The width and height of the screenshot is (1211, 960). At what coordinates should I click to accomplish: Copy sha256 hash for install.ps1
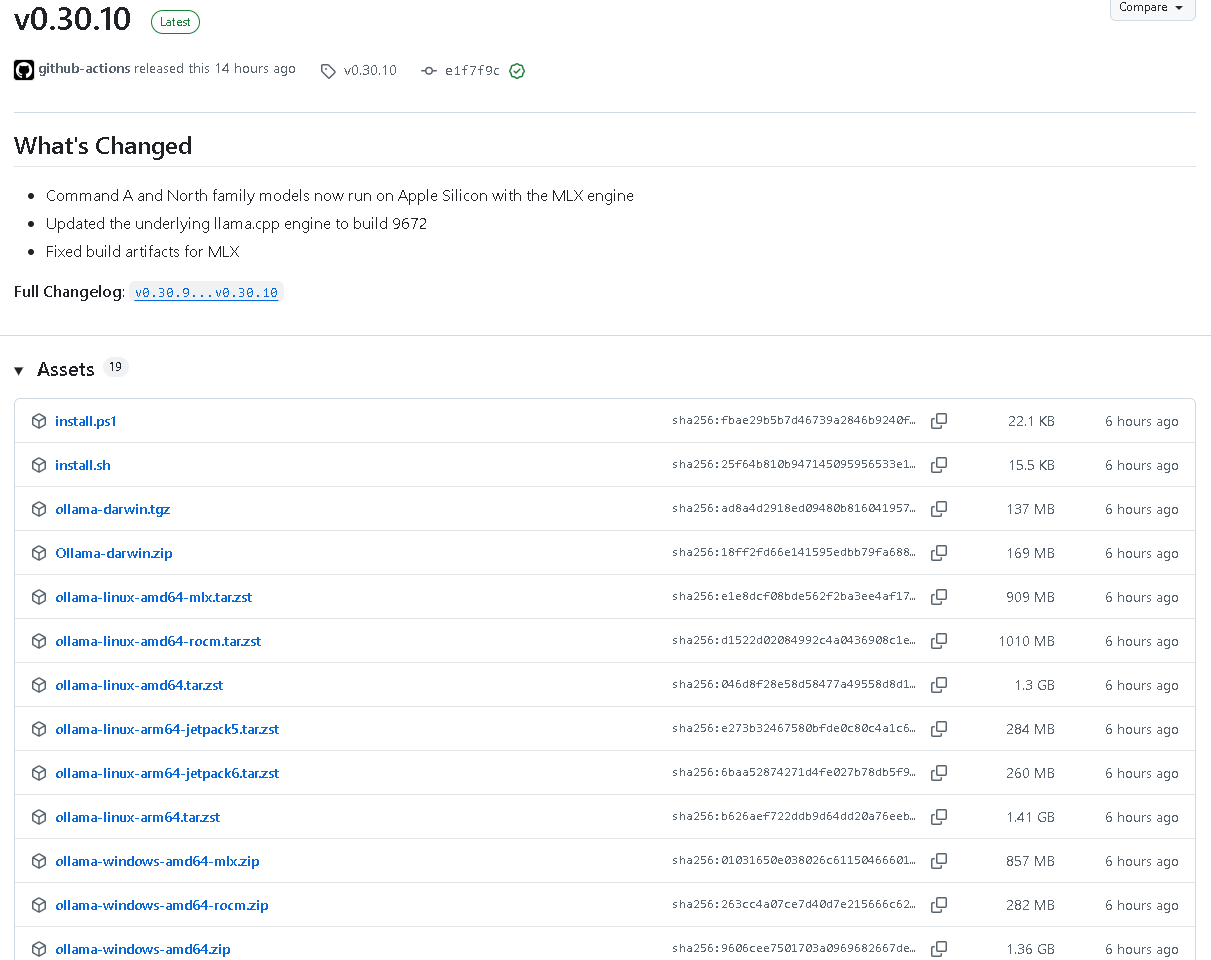point(939,421)
